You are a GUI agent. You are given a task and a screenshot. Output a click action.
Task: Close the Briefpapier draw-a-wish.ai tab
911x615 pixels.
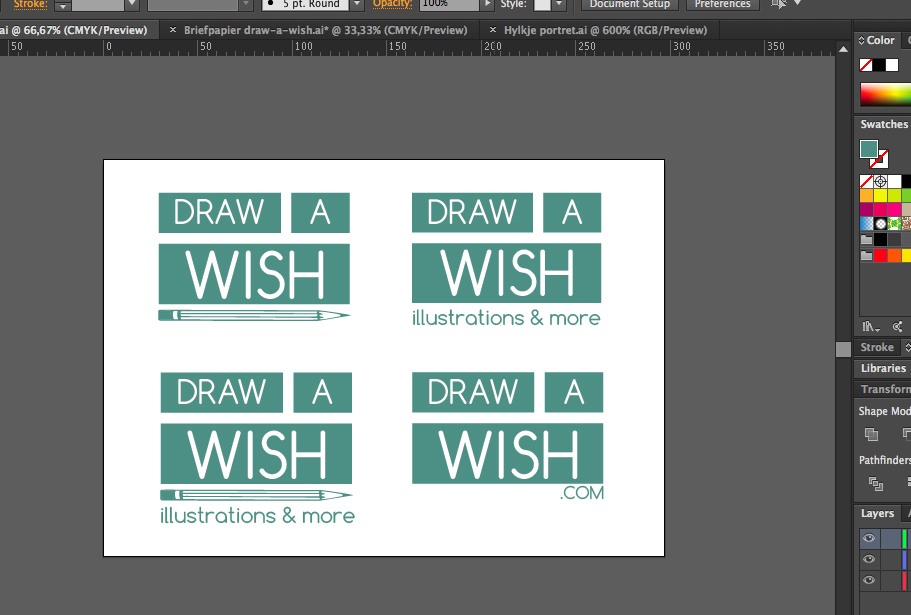(173, 30)
